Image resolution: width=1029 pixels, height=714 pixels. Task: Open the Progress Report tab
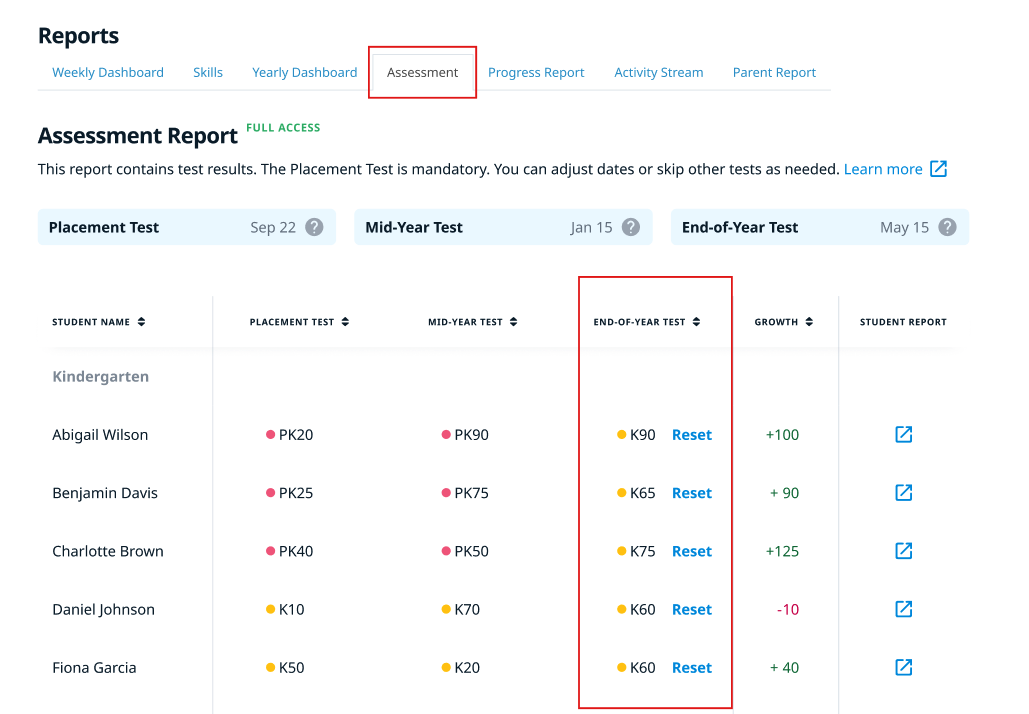click(536, 72)
